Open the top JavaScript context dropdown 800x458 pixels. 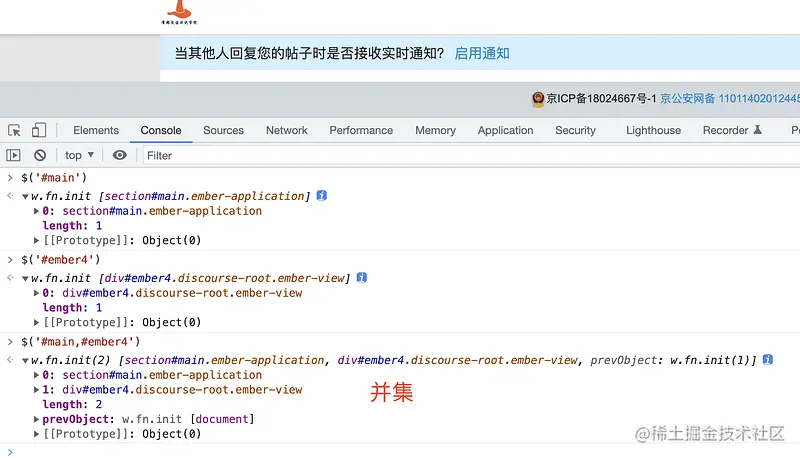pyautogui.click(x=79, y=155)
